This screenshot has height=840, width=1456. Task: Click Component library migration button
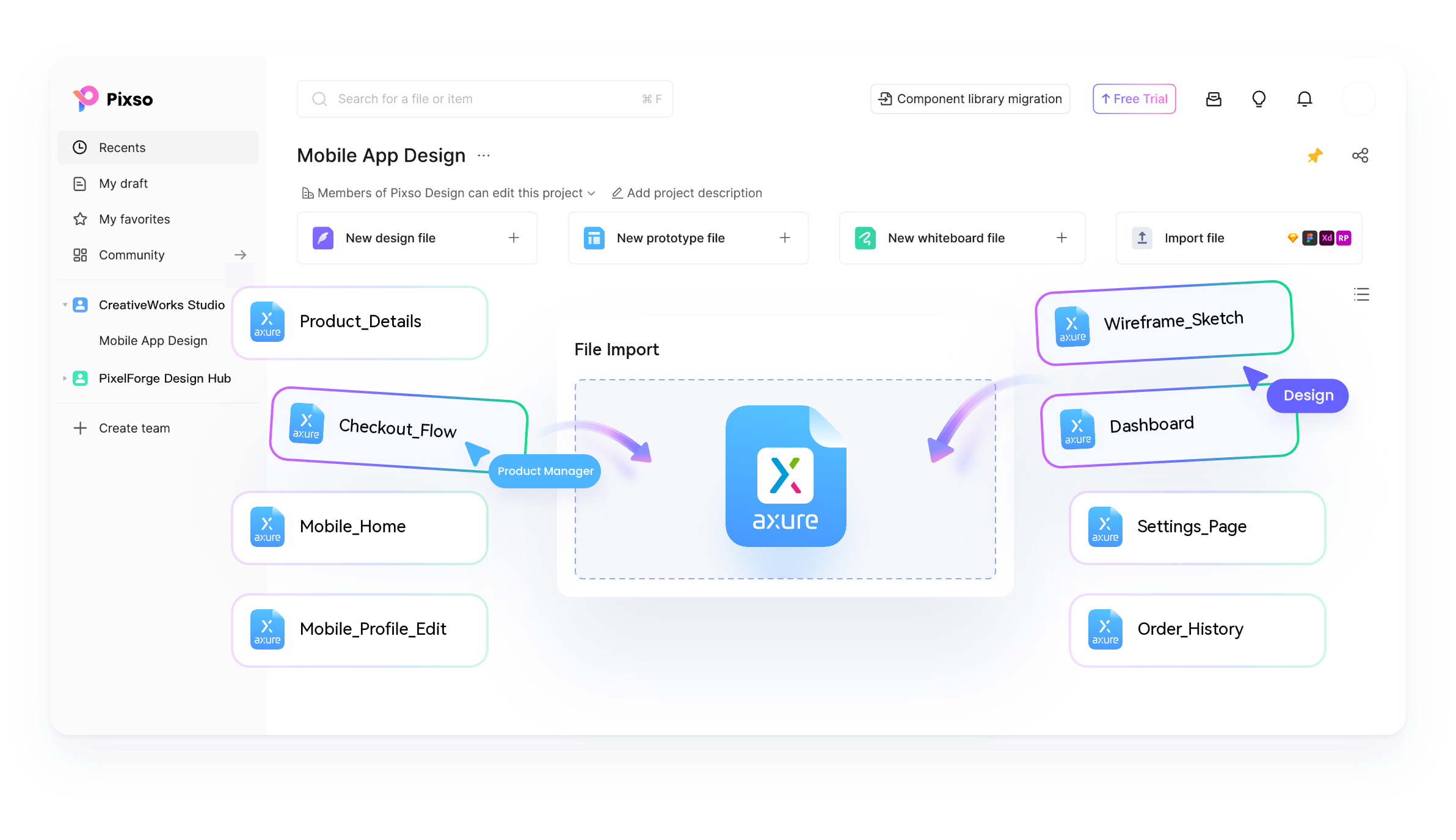(970, 99)
